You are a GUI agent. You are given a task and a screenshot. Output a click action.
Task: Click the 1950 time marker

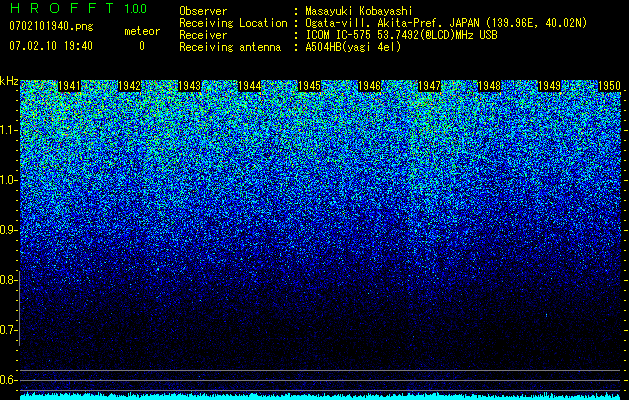[610, 86]
